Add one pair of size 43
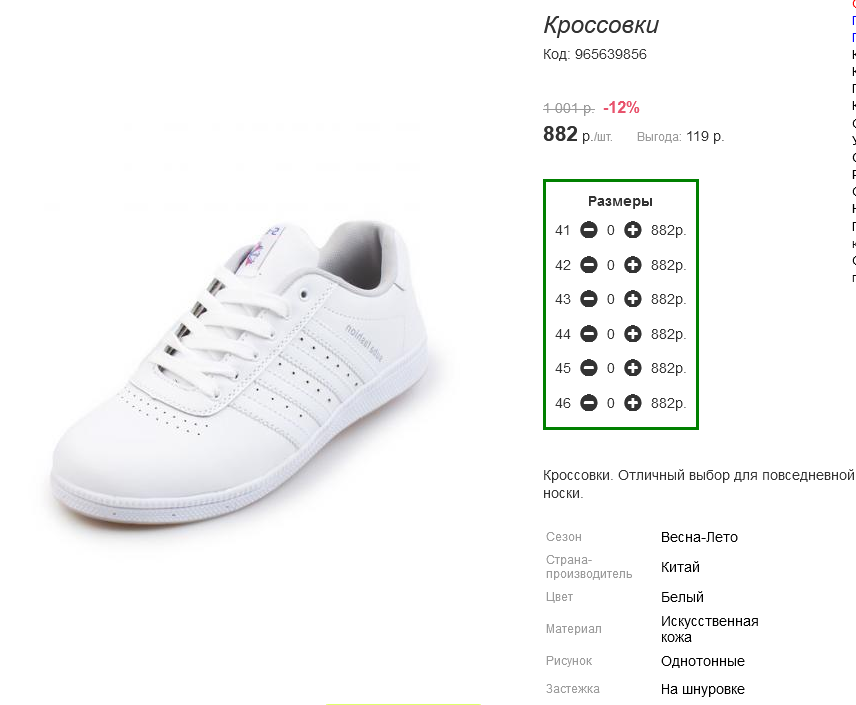Image resolution: width=856 pixels, height=705 pixels. click(x=632, y=299)
